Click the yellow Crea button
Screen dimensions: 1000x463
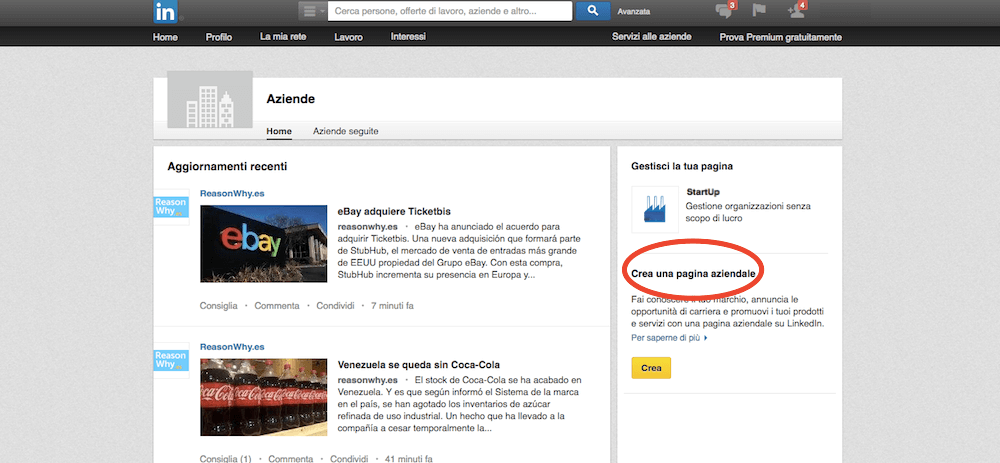coord(651,368)
